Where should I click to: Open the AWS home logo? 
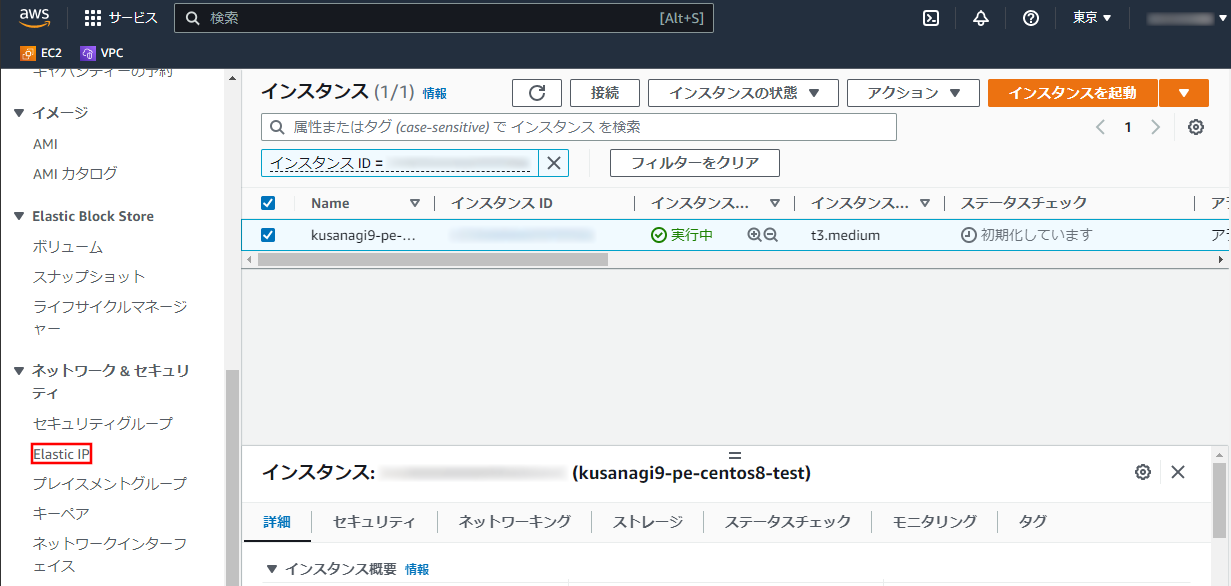point(35,17)
